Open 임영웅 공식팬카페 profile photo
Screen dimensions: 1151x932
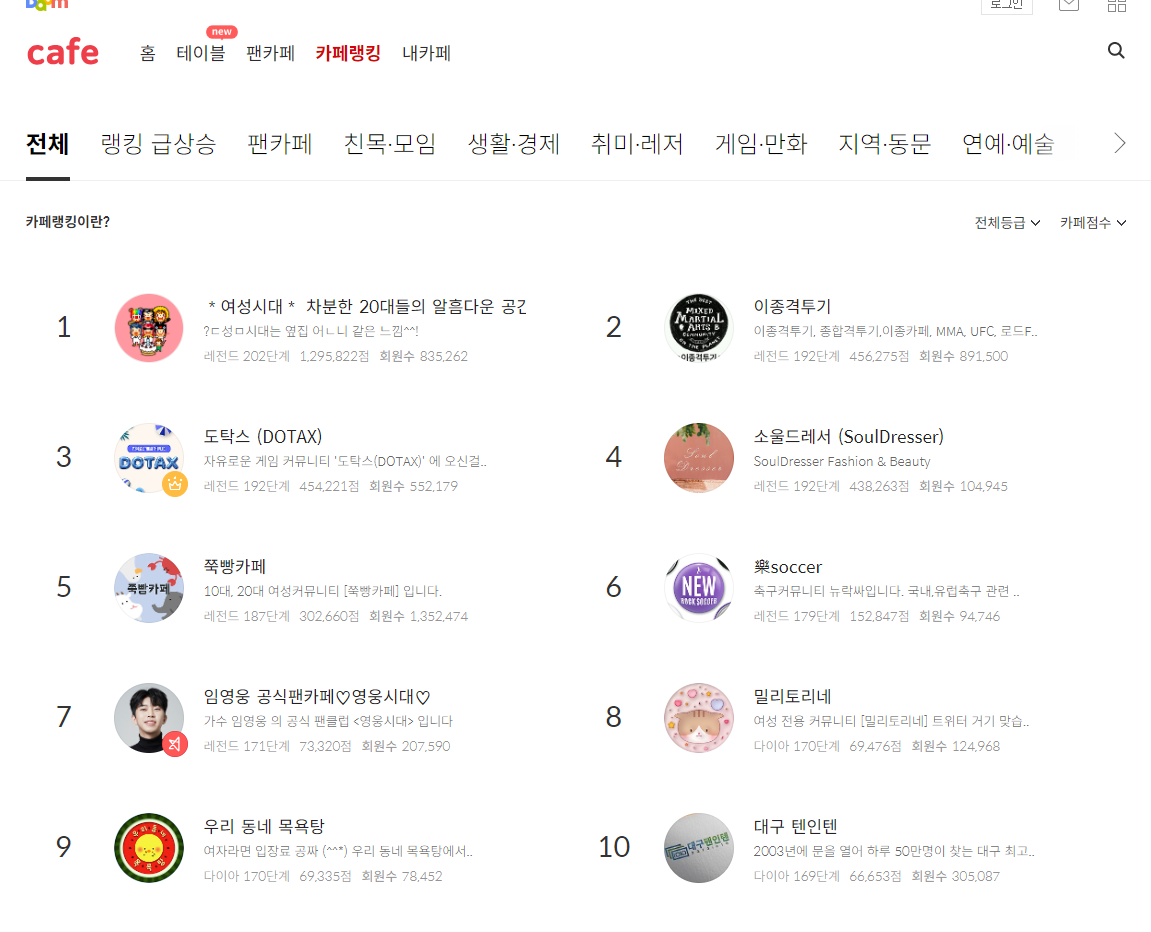coord(149,718)
